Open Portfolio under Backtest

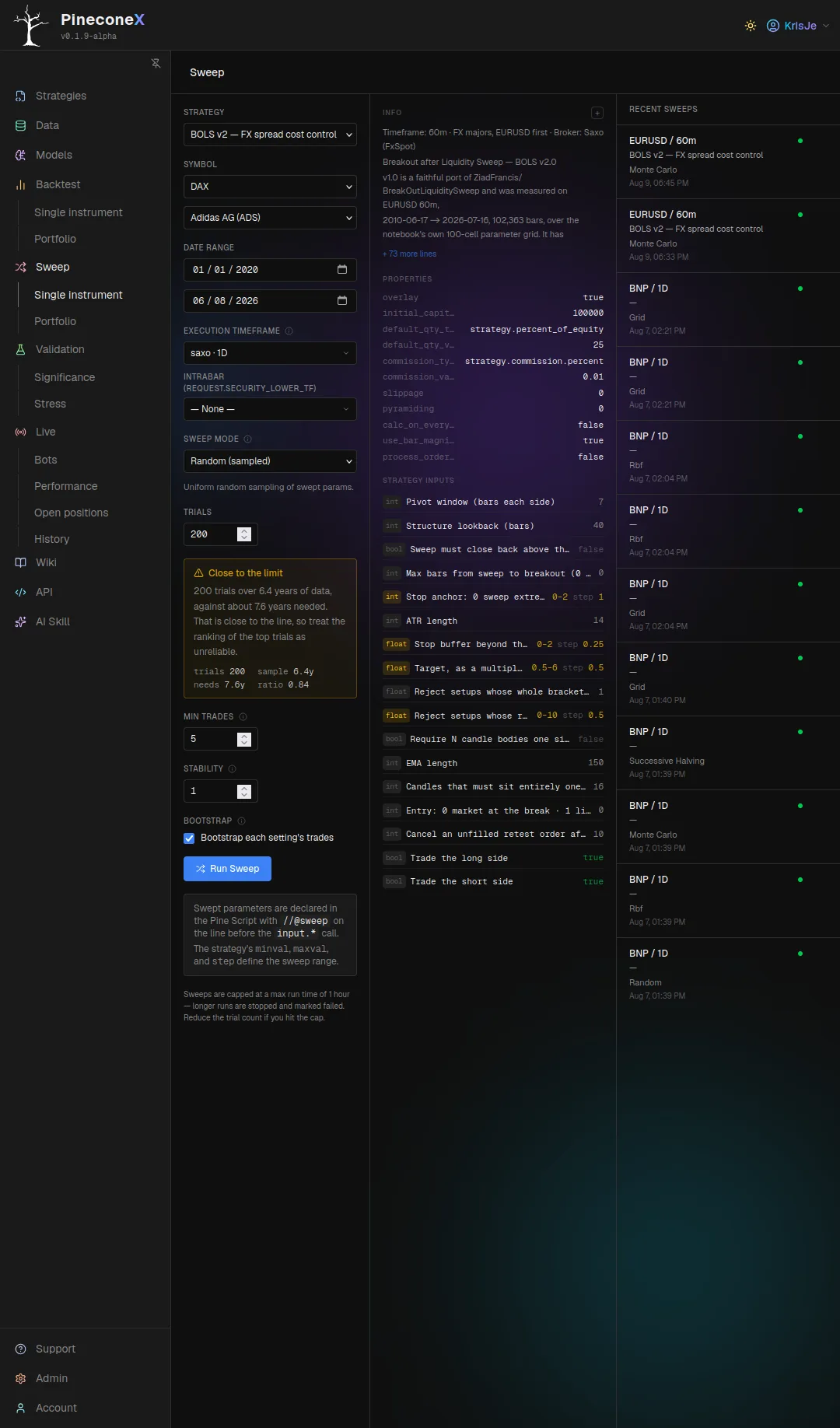pos(55,239)
